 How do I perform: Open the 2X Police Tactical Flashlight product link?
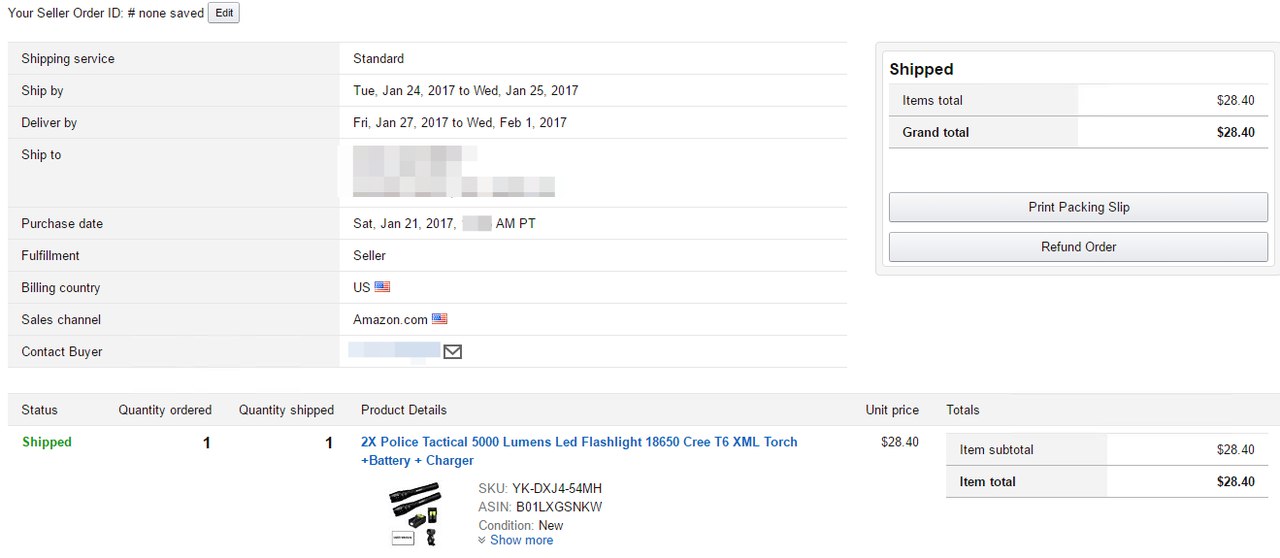tap(579, 451)
